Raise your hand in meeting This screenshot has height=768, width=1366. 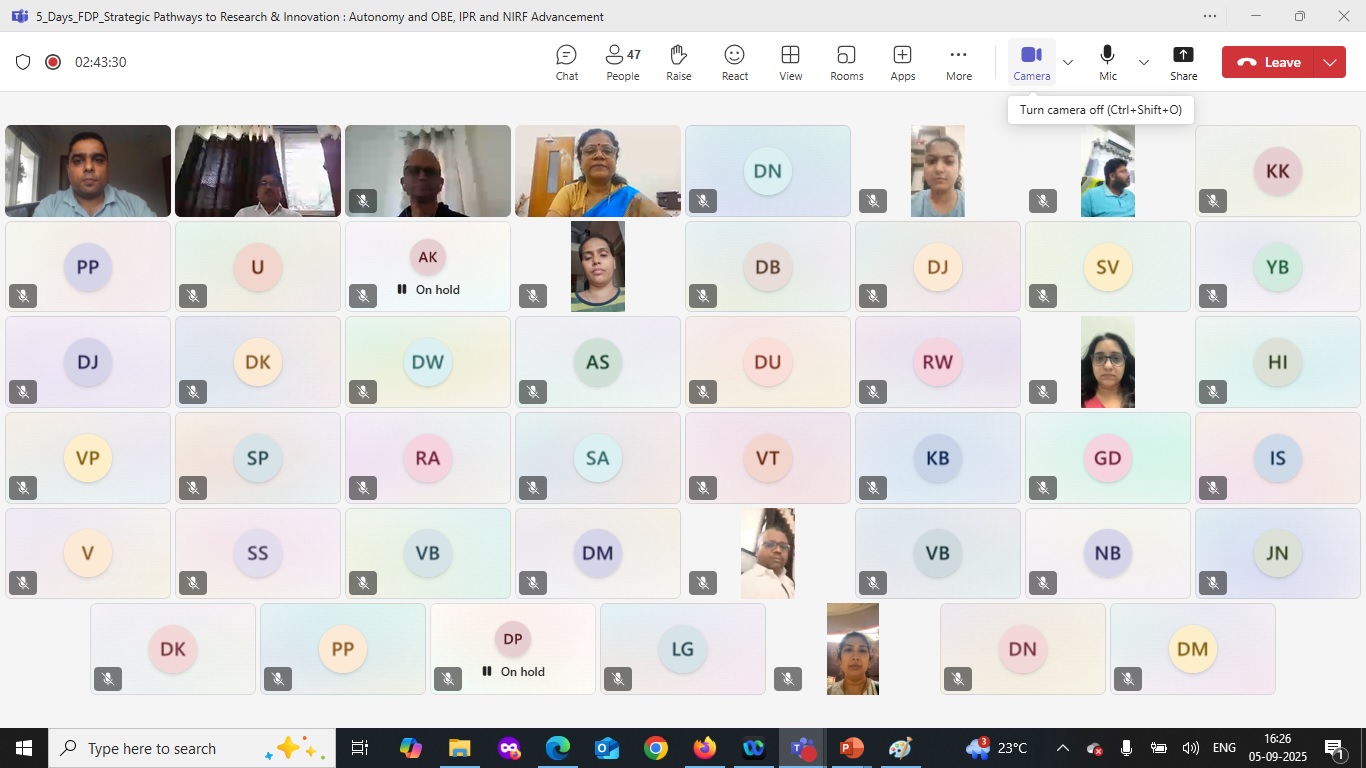point(678,62)
